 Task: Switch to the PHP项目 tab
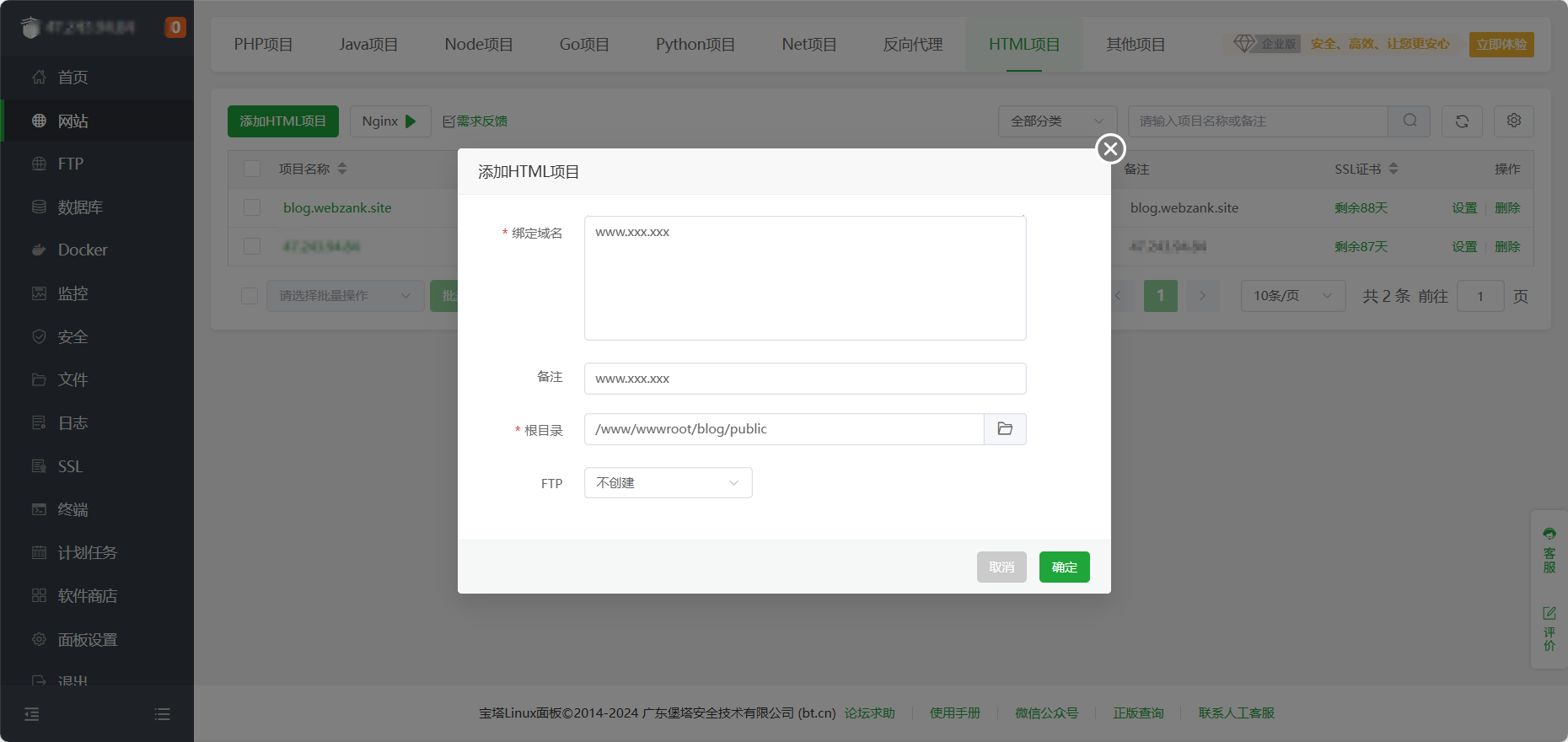coord(263,45)
